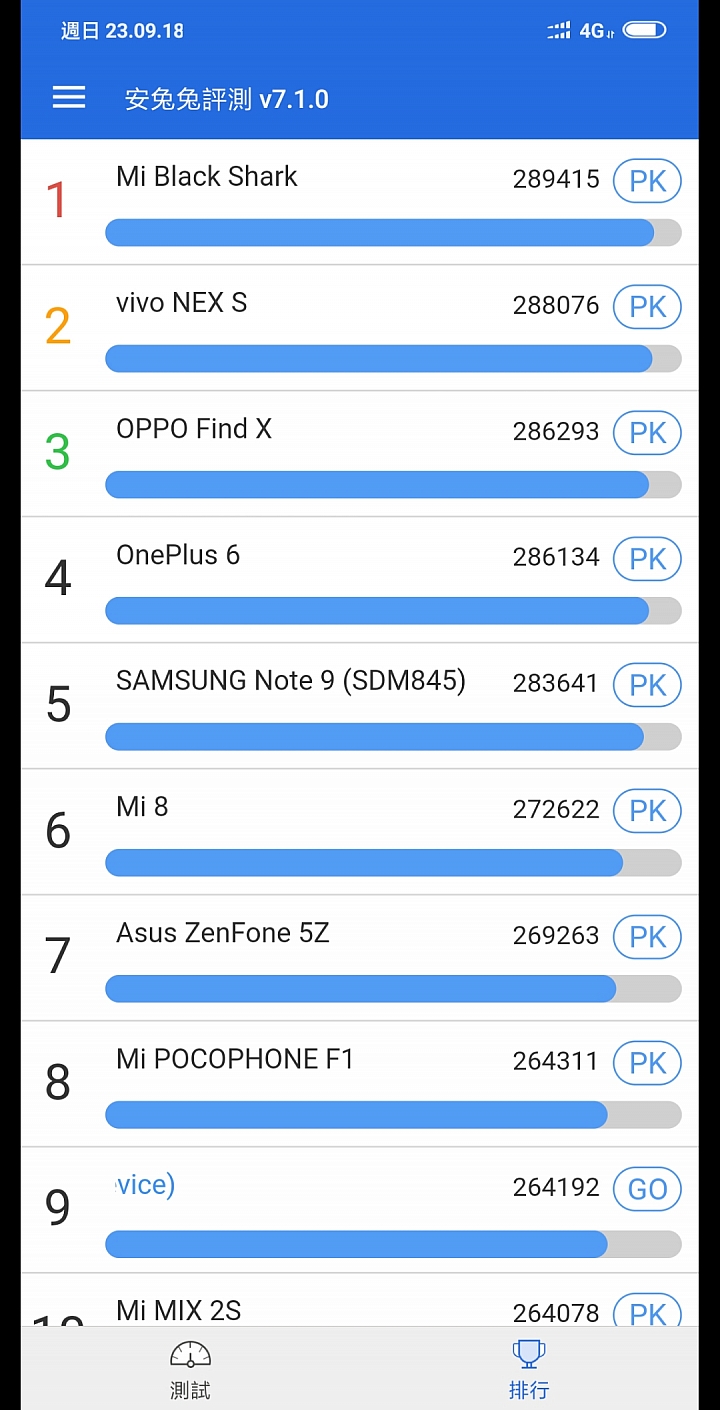Tap the speedometer test icon

(190, 1355)
